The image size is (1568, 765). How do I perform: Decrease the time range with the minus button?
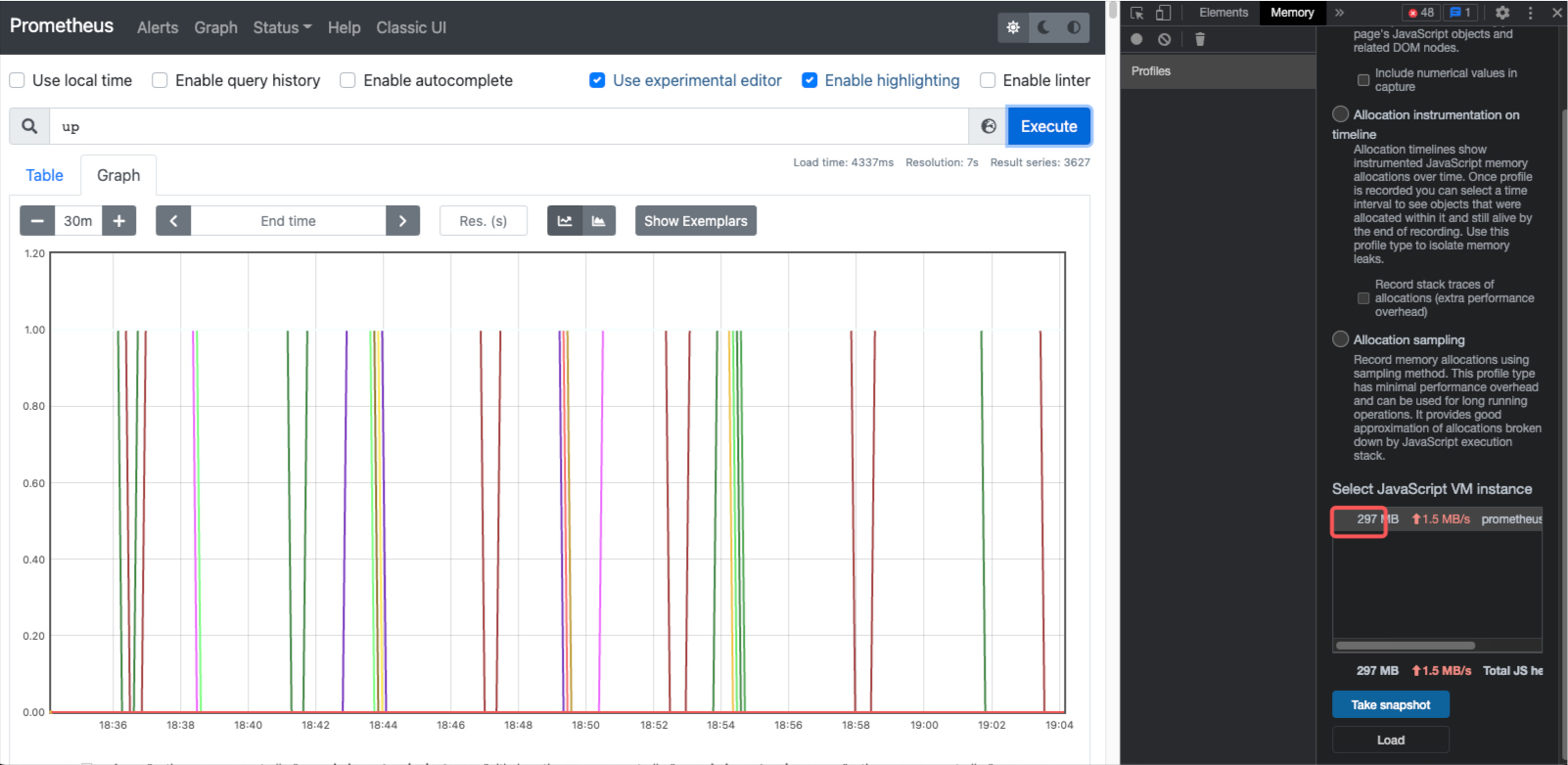point(37,221)
